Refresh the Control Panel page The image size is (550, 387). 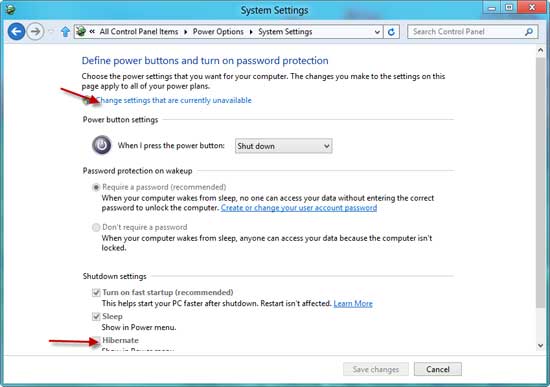[x=391, y=32]
